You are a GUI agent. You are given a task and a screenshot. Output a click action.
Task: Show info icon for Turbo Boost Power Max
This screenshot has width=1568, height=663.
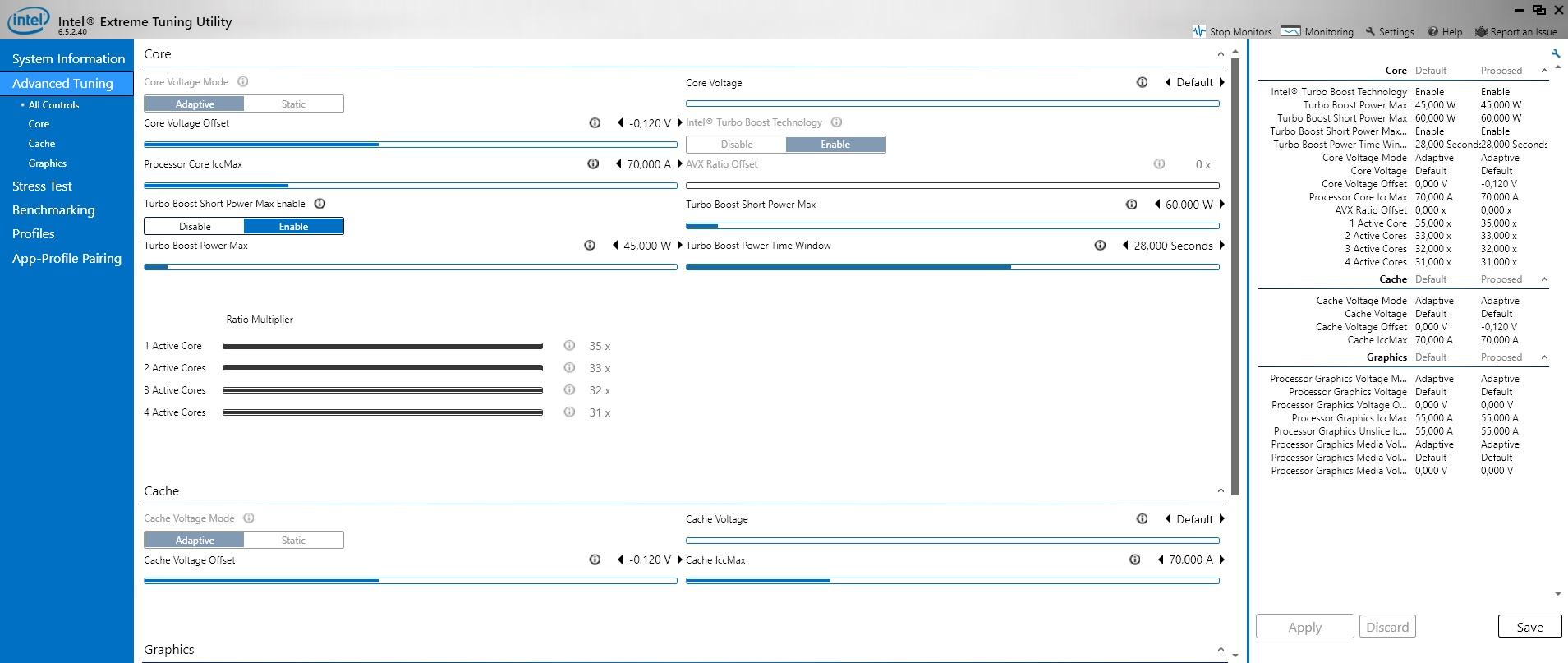point(590,246)
